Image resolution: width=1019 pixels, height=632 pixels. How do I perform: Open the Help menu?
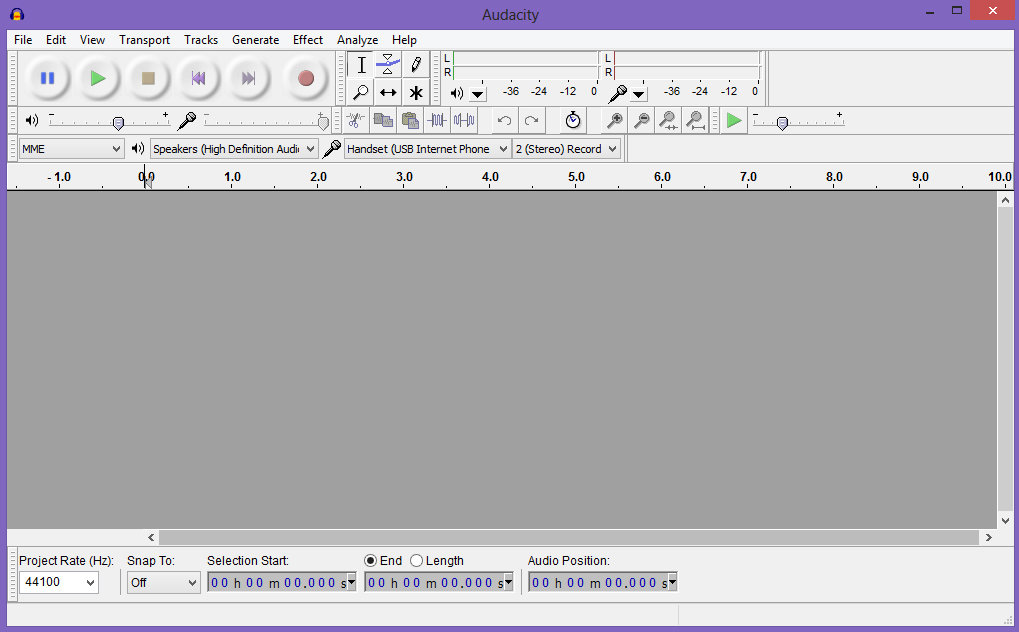[404, 40]
